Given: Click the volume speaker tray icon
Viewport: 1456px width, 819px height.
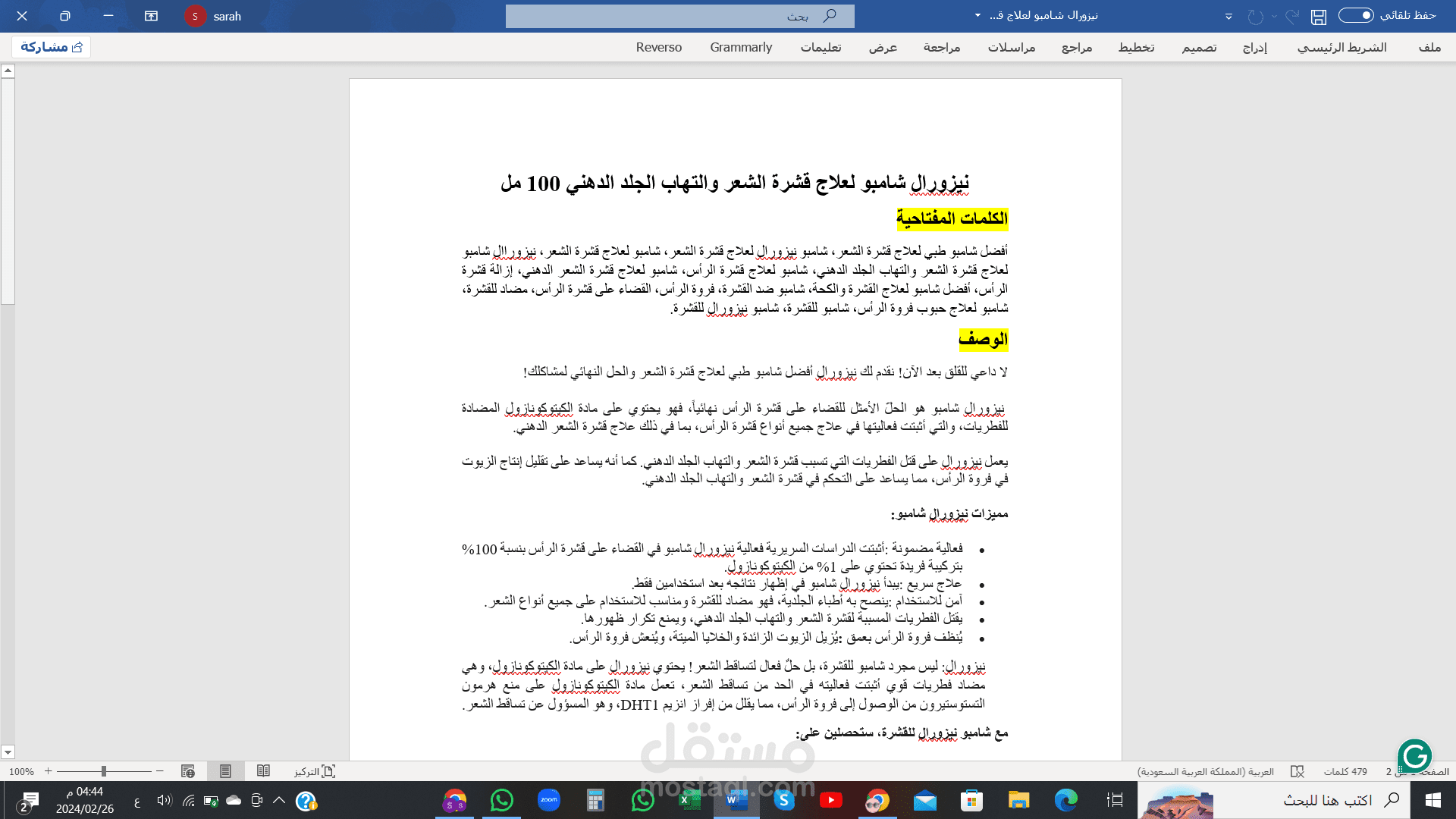Looking at the screenshot, I should [x=165, y=800].
